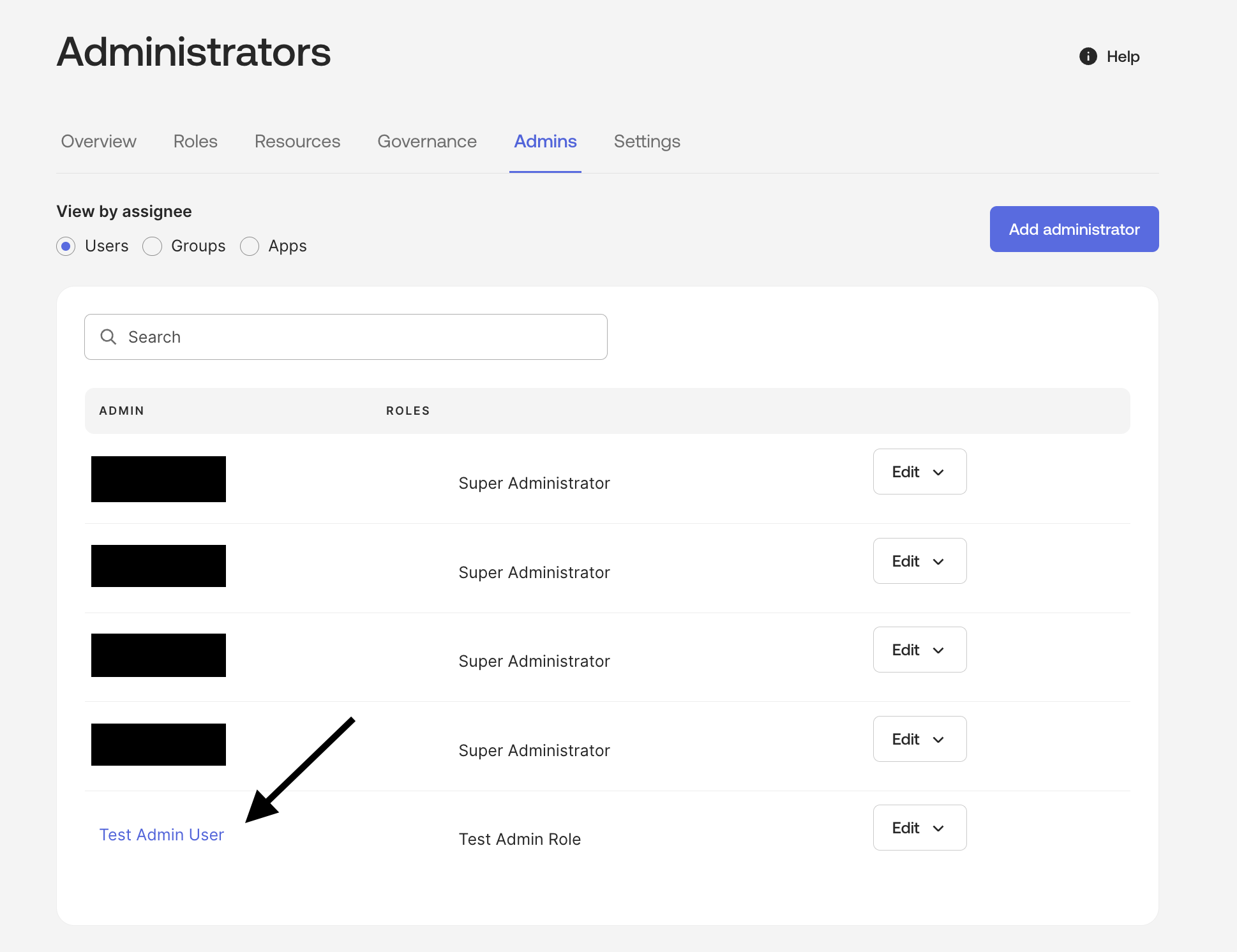
Task: Open Edit dropdown for third Super Administrator
Action: point(920,650)
